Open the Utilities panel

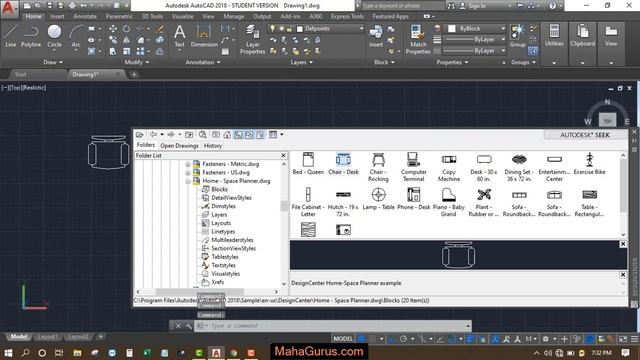point(554,36)
